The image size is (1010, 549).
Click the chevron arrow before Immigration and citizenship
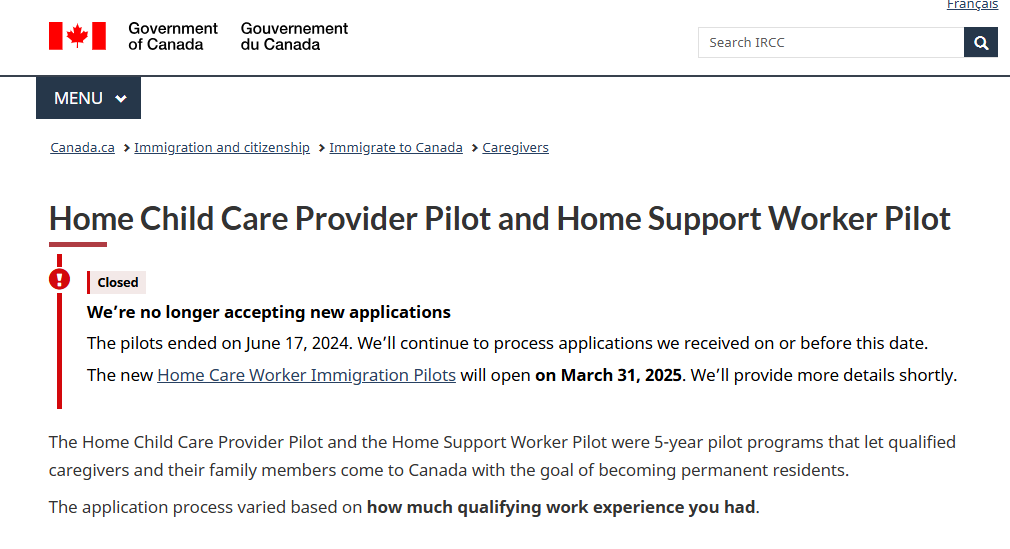pyautogui.click(x=127, y=148)
